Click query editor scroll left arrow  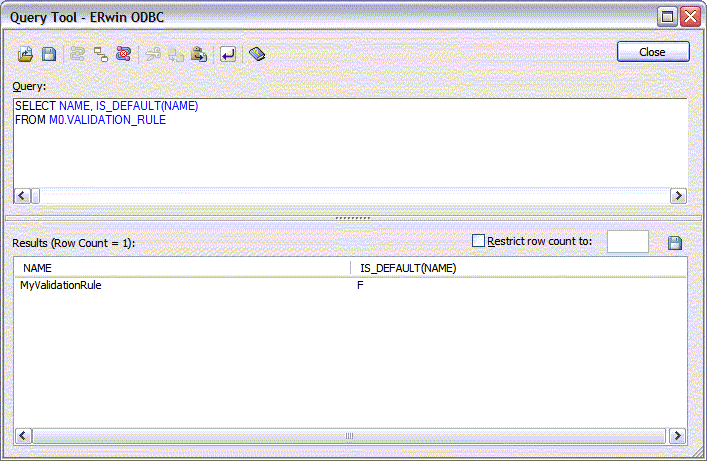click(x=23, y=196)
